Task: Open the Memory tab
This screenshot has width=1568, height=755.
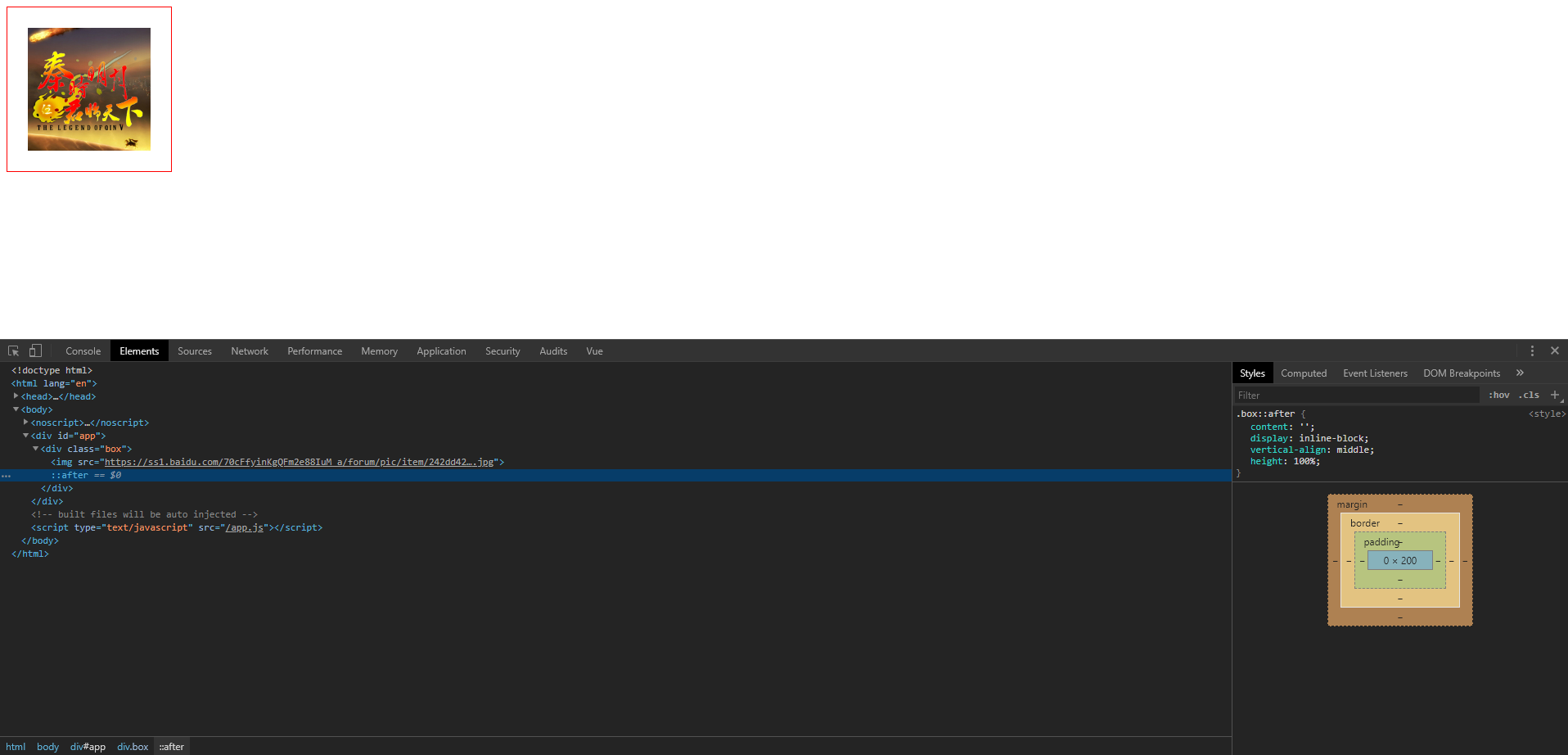Action: [380, 350]
